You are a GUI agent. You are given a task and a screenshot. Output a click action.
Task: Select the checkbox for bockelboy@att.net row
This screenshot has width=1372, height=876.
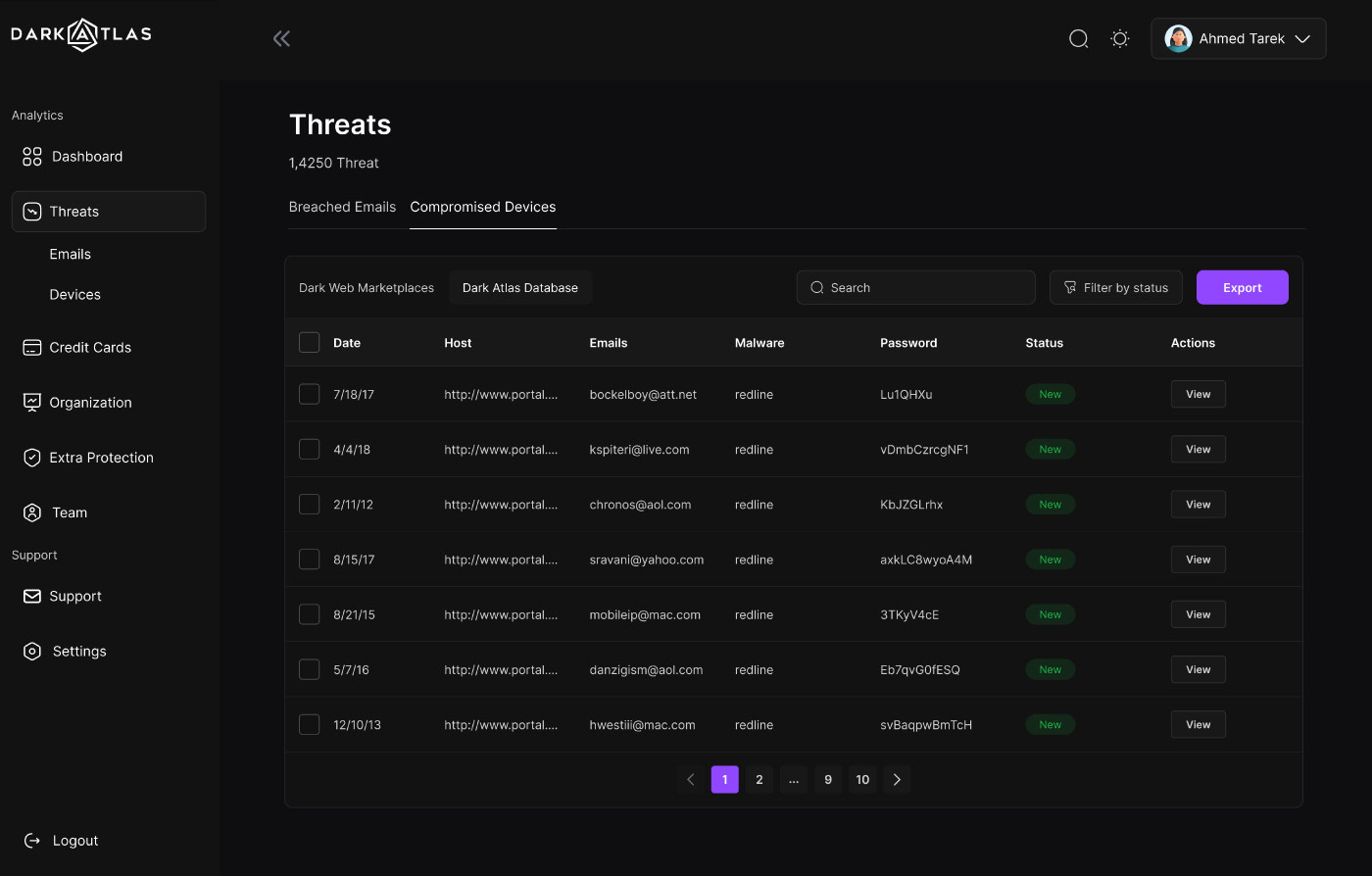310,394
